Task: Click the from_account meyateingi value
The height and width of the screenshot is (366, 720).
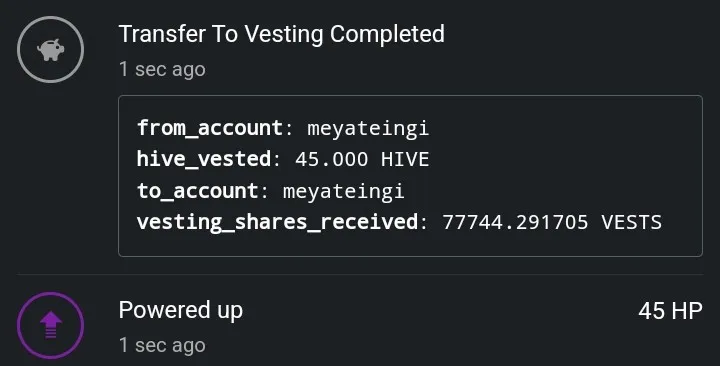Action: [368, 128]
